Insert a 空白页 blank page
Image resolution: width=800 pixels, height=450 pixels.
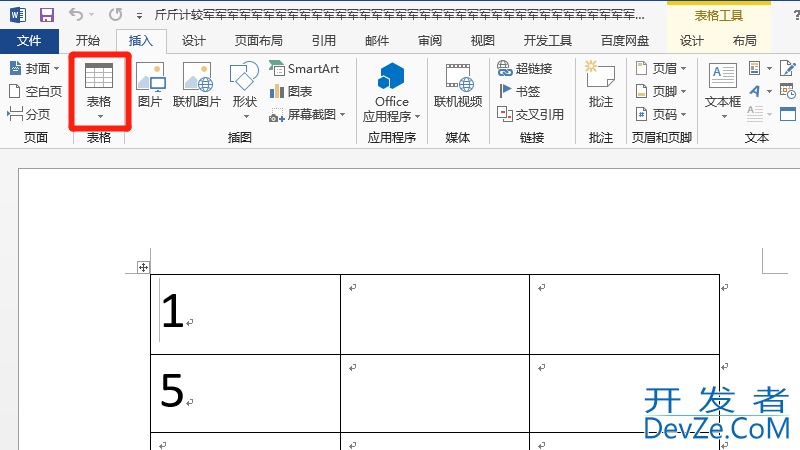[36, 91]
